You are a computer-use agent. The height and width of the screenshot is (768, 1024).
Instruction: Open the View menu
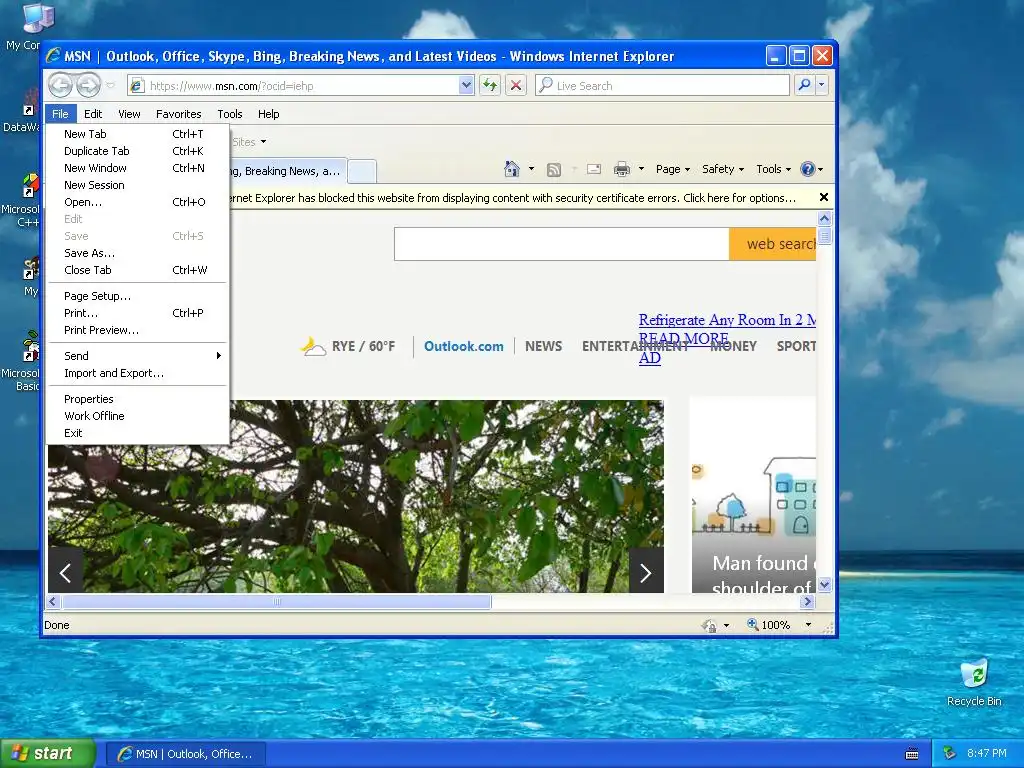[x=129, y=114]
